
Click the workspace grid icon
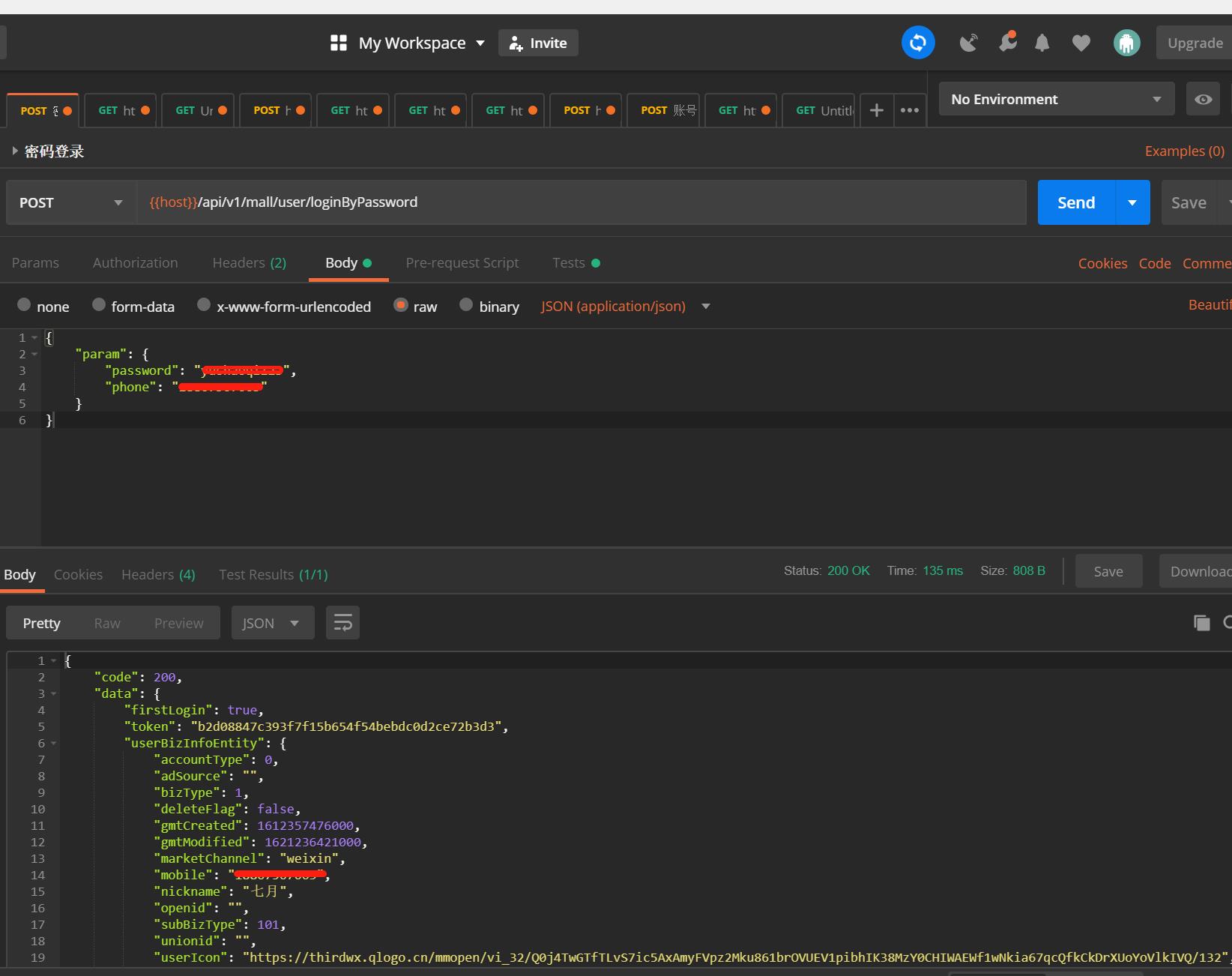[x=339, y=43]
